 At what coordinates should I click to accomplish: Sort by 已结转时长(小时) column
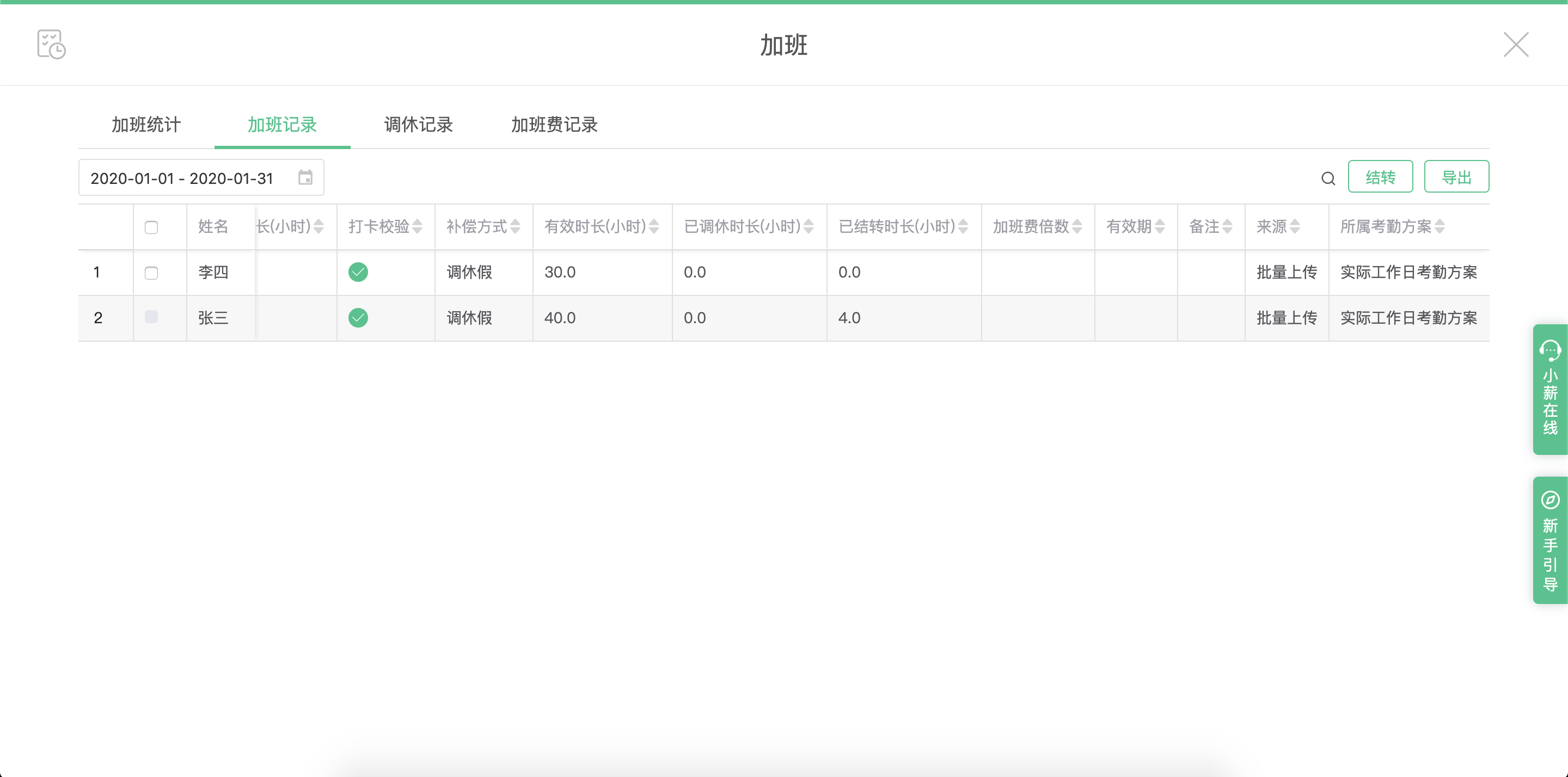click(963, 227)
